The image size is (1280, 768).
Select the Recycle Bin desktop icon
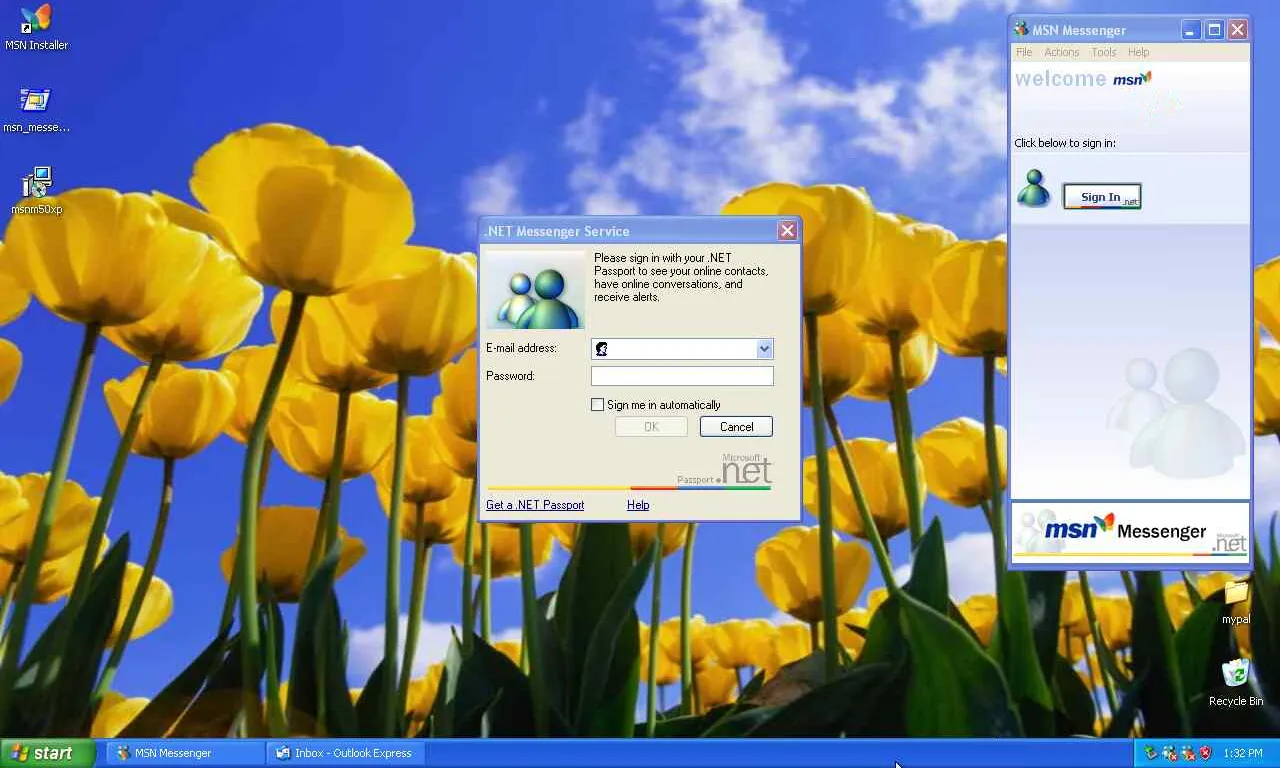pos(1236,683)
